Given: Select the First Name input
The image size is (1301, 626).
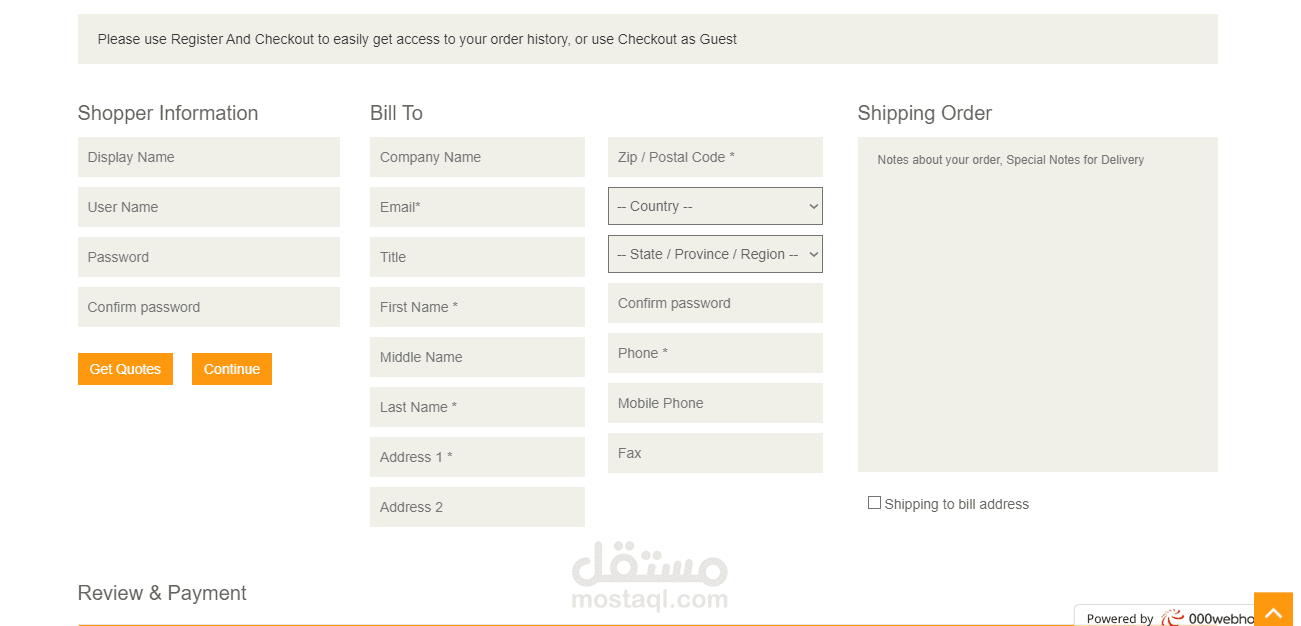Looking at the screenshot, I should [477, 307].
